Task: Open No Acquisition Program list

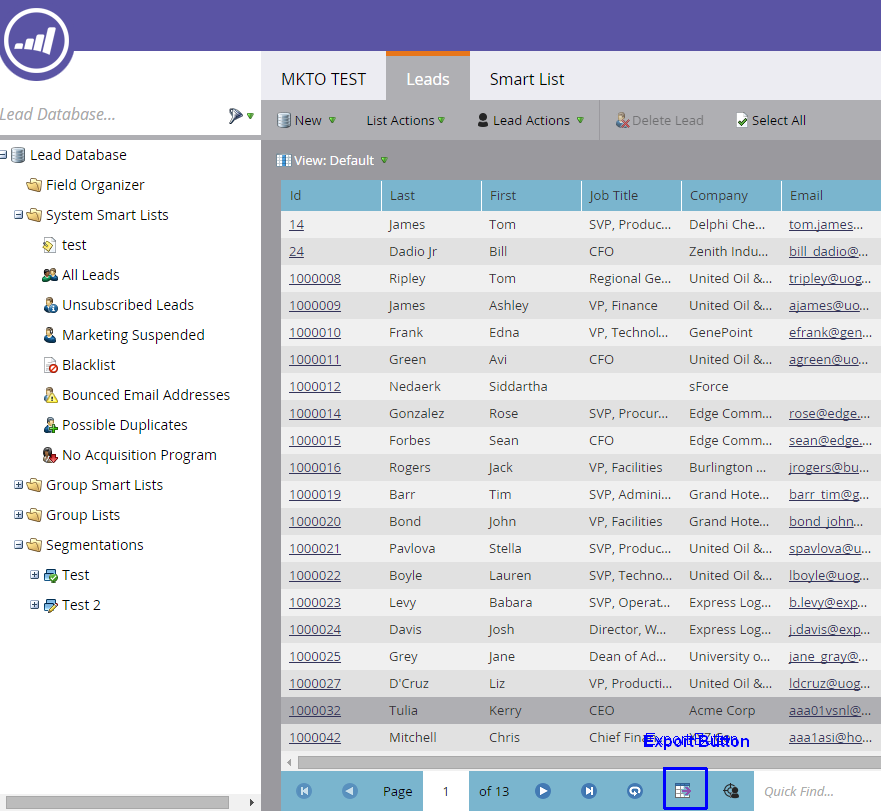Action: (x=130, y=455)
